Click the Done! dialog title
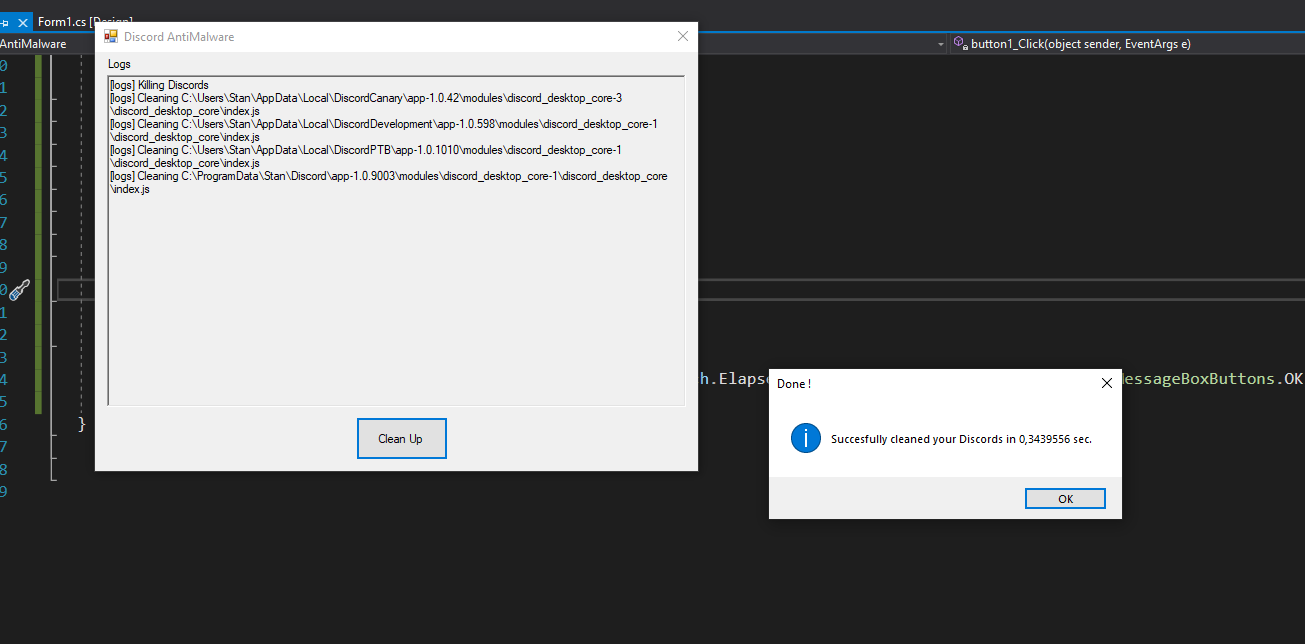The height and width of the screenshot is (644, 1305). point(794,384)
